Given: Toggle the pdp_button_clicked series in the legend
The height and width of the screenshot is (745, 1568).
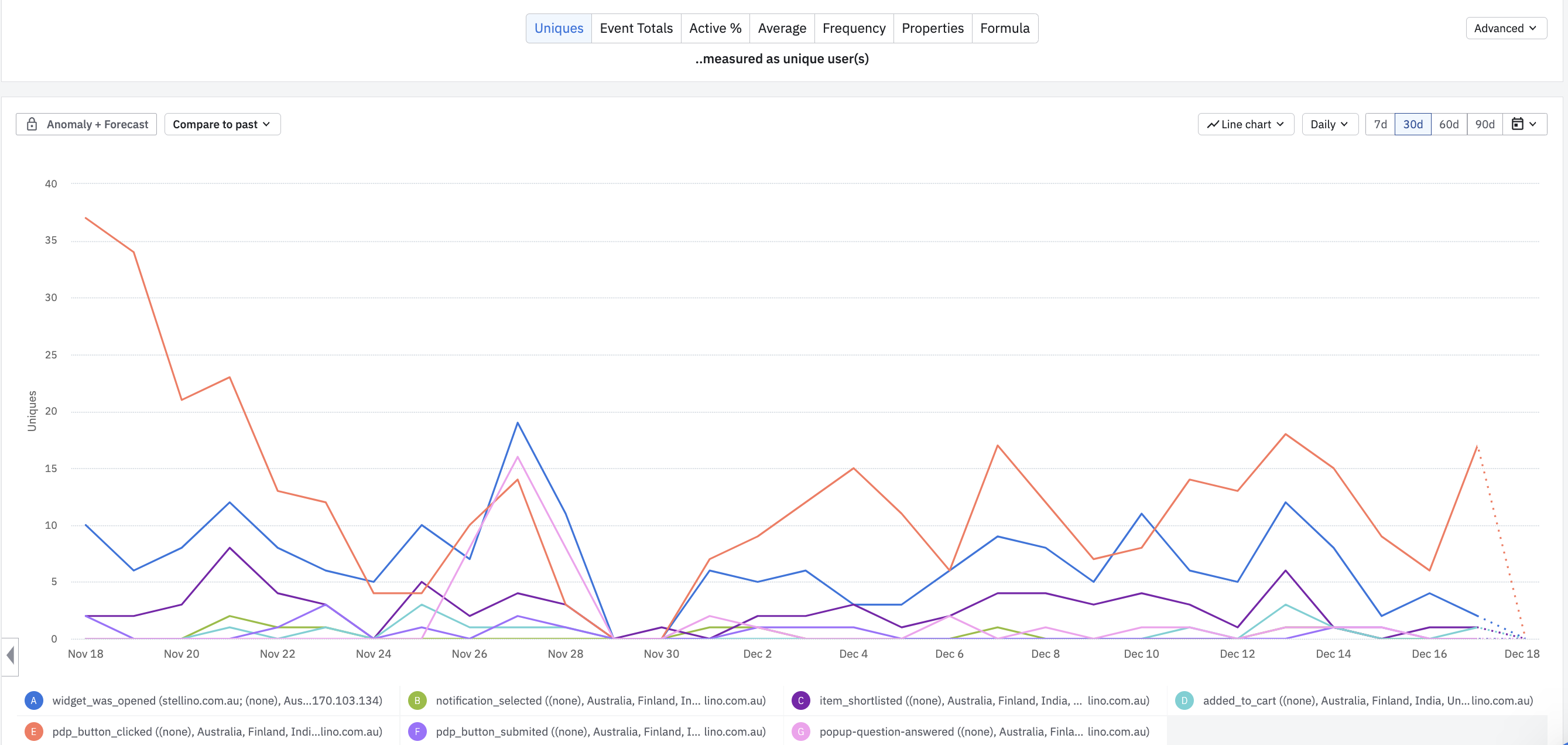Looking at the screenshot, I should (x=217, y=732).
